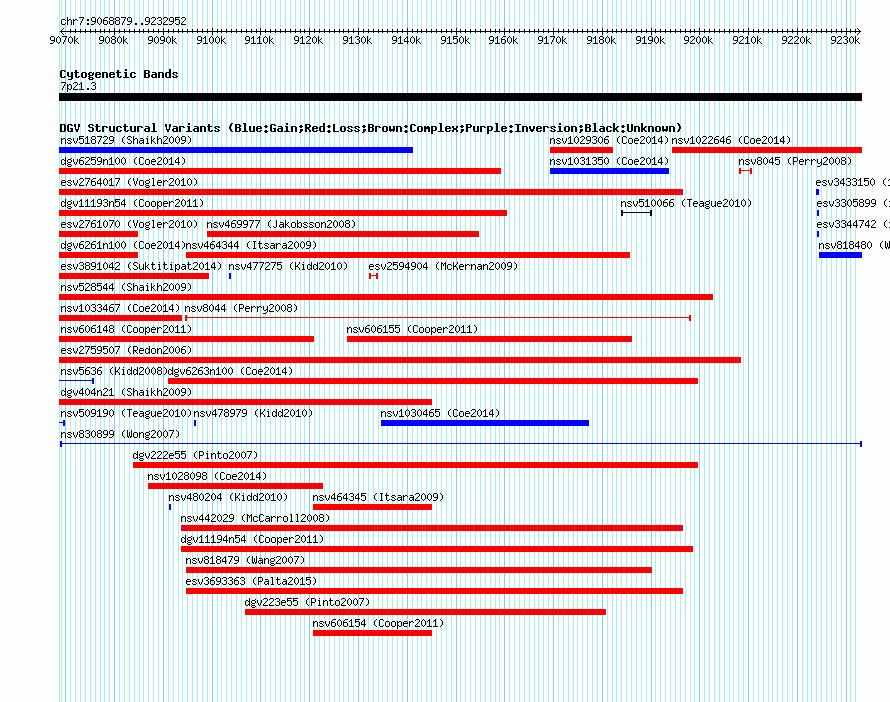This screenshot has width=890, height=702.
Task: Click the nsv477275 (Kidd2010) label
Action: coord(288,266)
